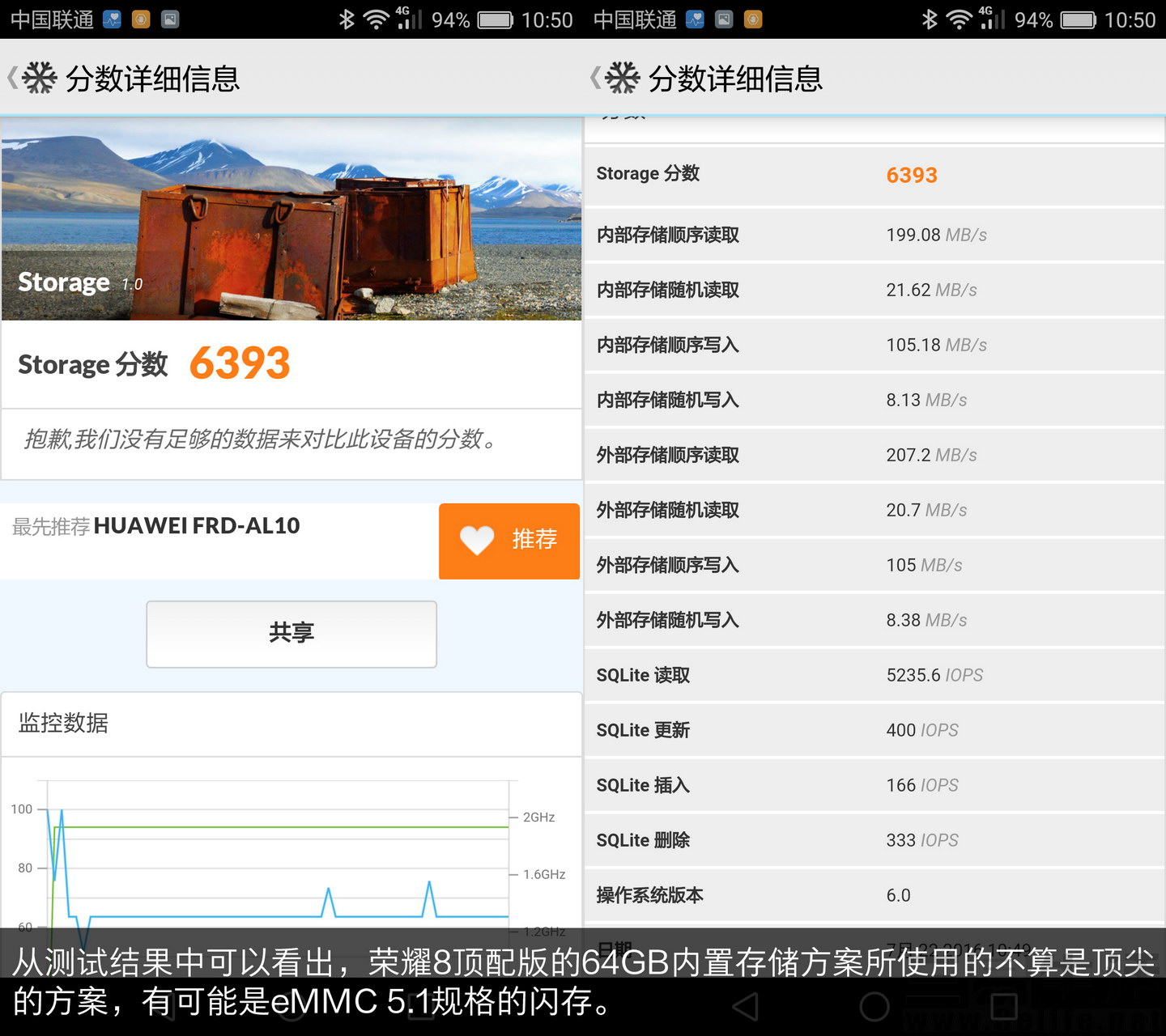Tap the back chevron on the left screen

coord(11,79)
